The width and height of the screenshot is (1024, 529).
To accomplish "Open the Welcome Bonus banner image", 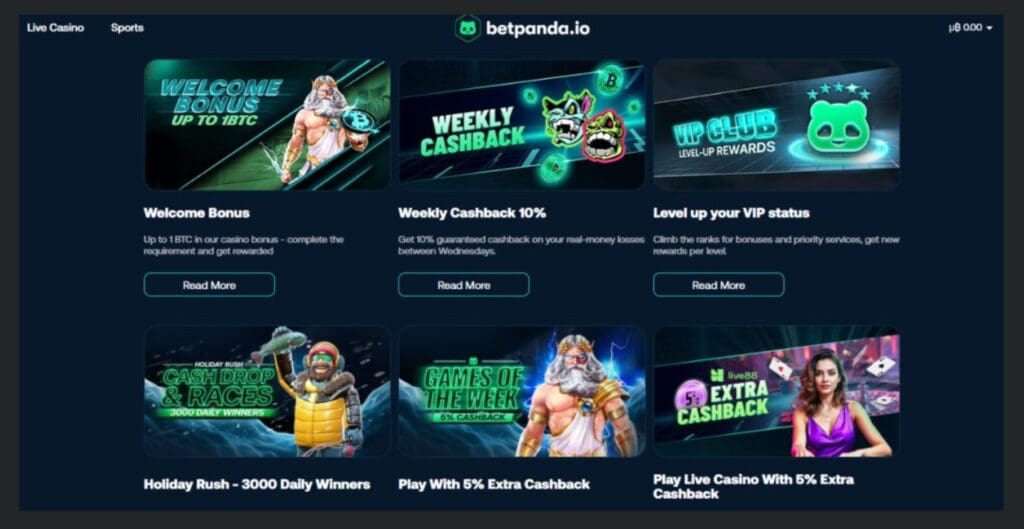I will pos(267,125).
